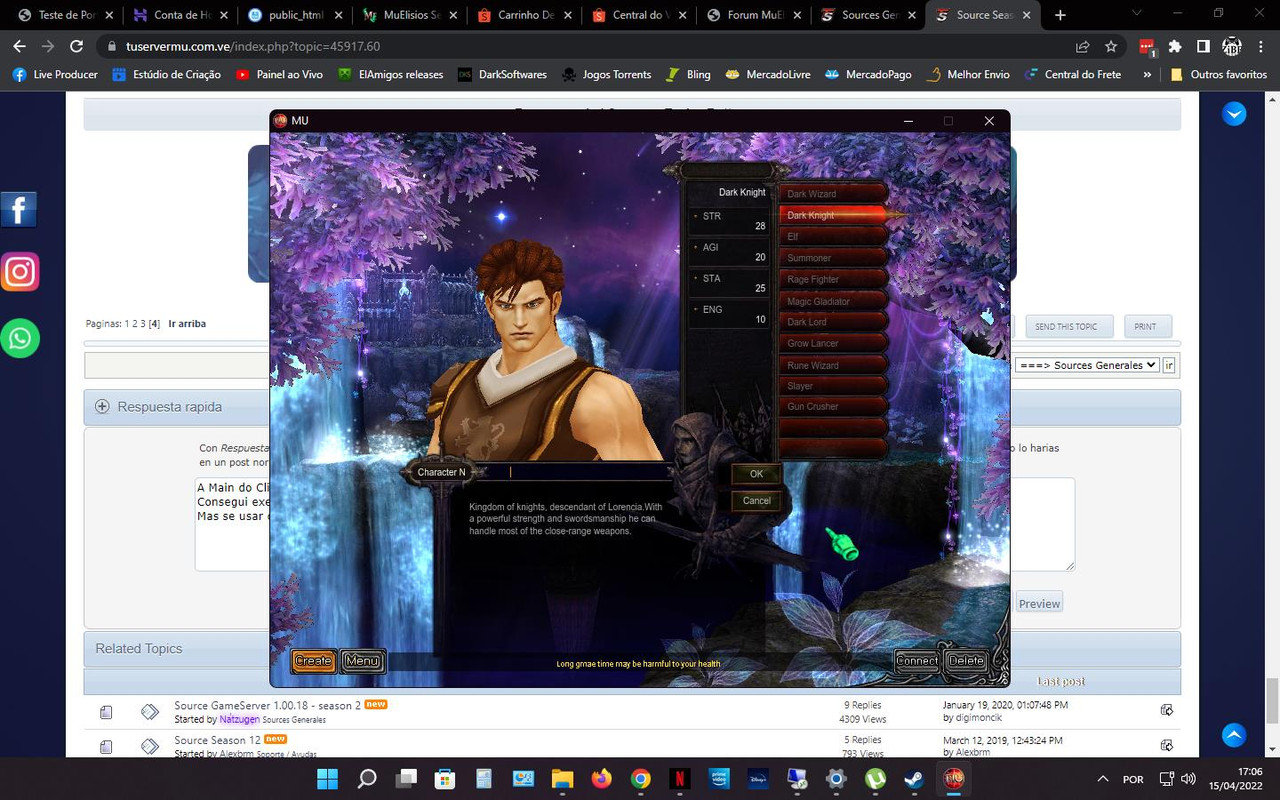Pick the Gun Crusher class
The image size is (1280, 800).
pyautogui.click(x=833, y=407)
